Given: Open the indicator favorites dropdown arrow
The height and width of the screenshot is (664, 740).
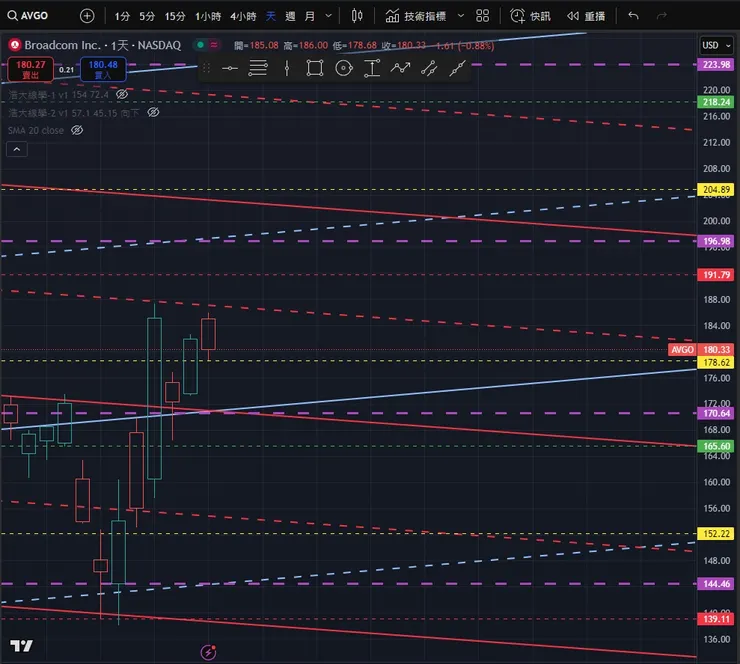Looking at the screenshot, I should pos(461,16).
